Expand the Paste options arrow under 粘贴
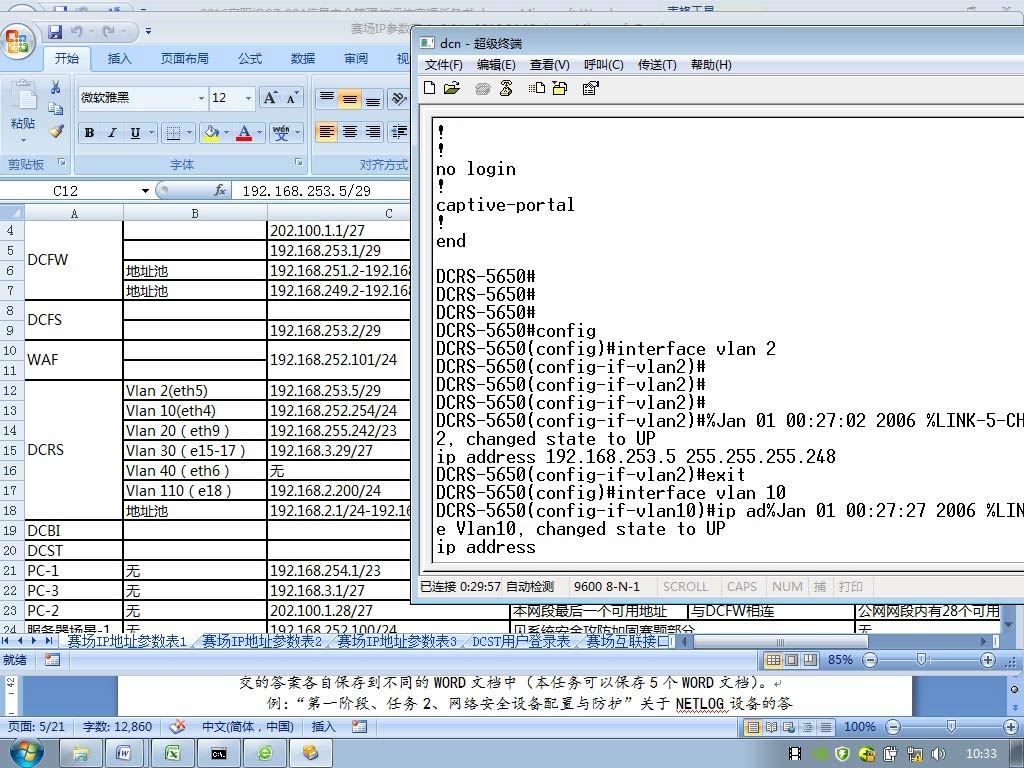Viewport: 1024px width, 768px height. [23, 140]
